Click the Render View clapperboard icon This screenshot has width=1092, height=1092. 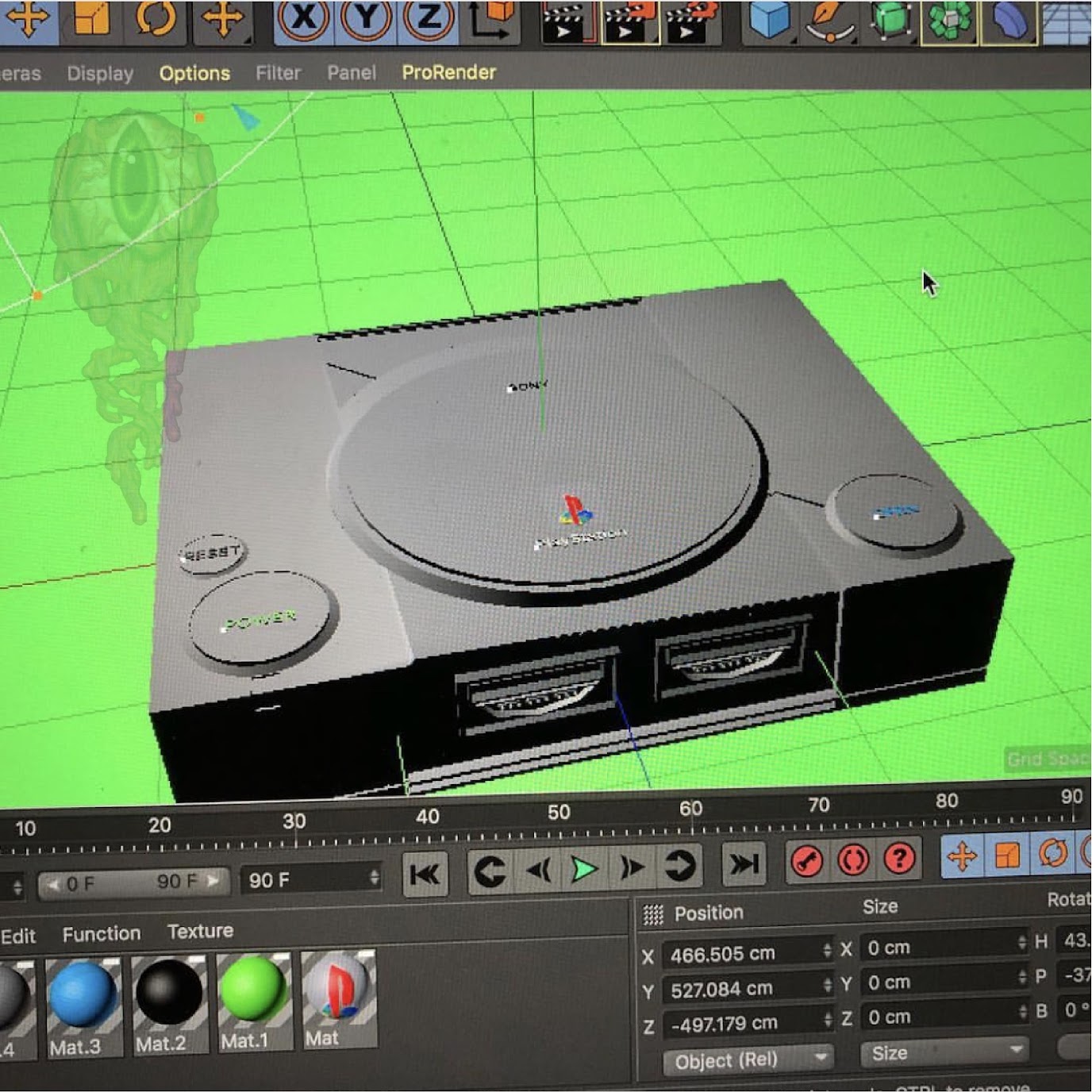tap(567, 21)
